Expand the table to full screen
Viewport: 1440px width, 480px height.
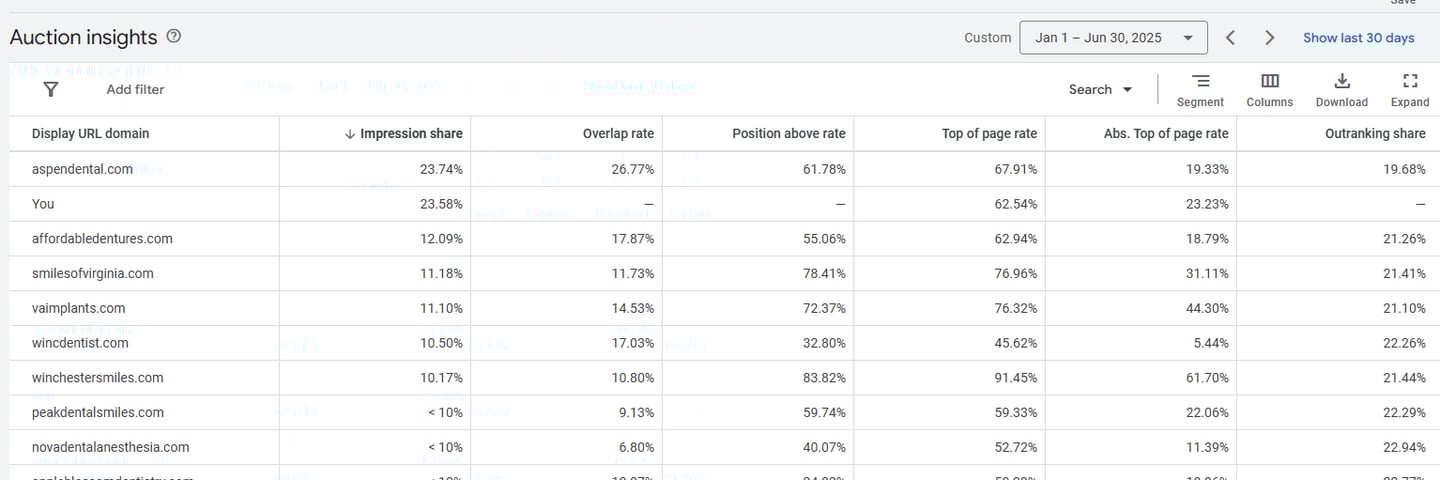point(1410,89)
